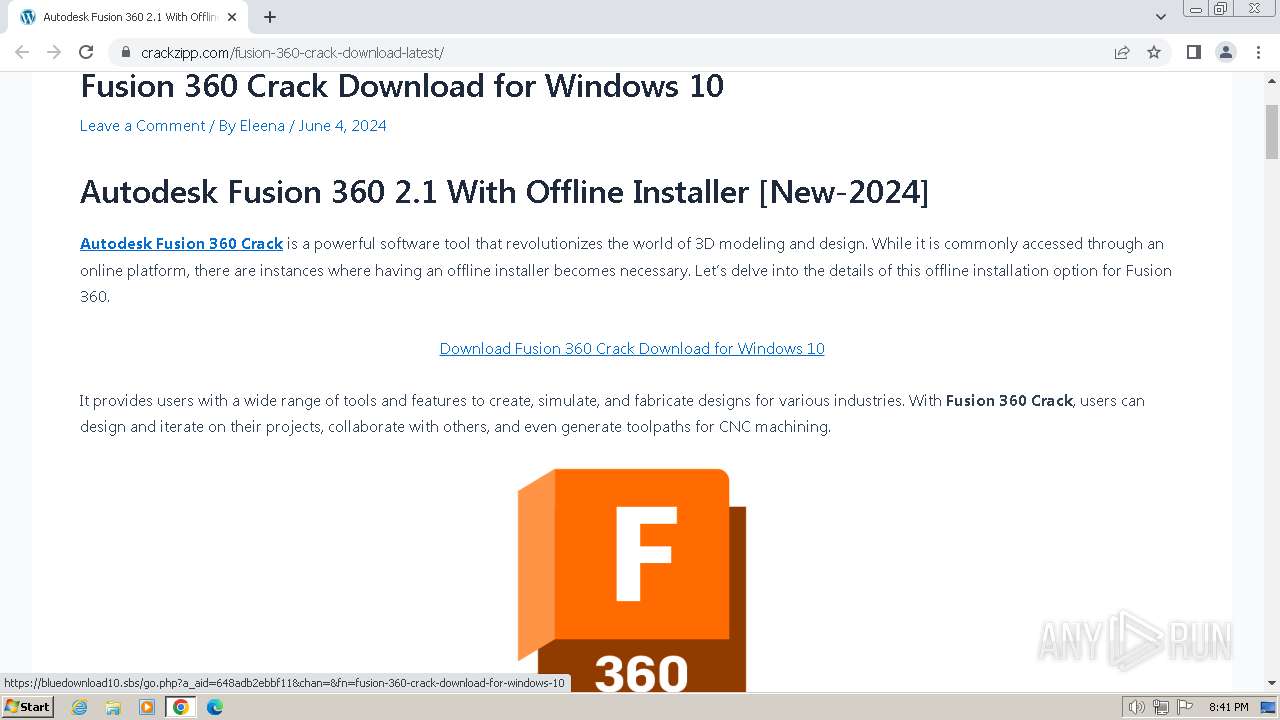
Task: Open File Explorer from taskbar
Action: [x=113, y=707]
